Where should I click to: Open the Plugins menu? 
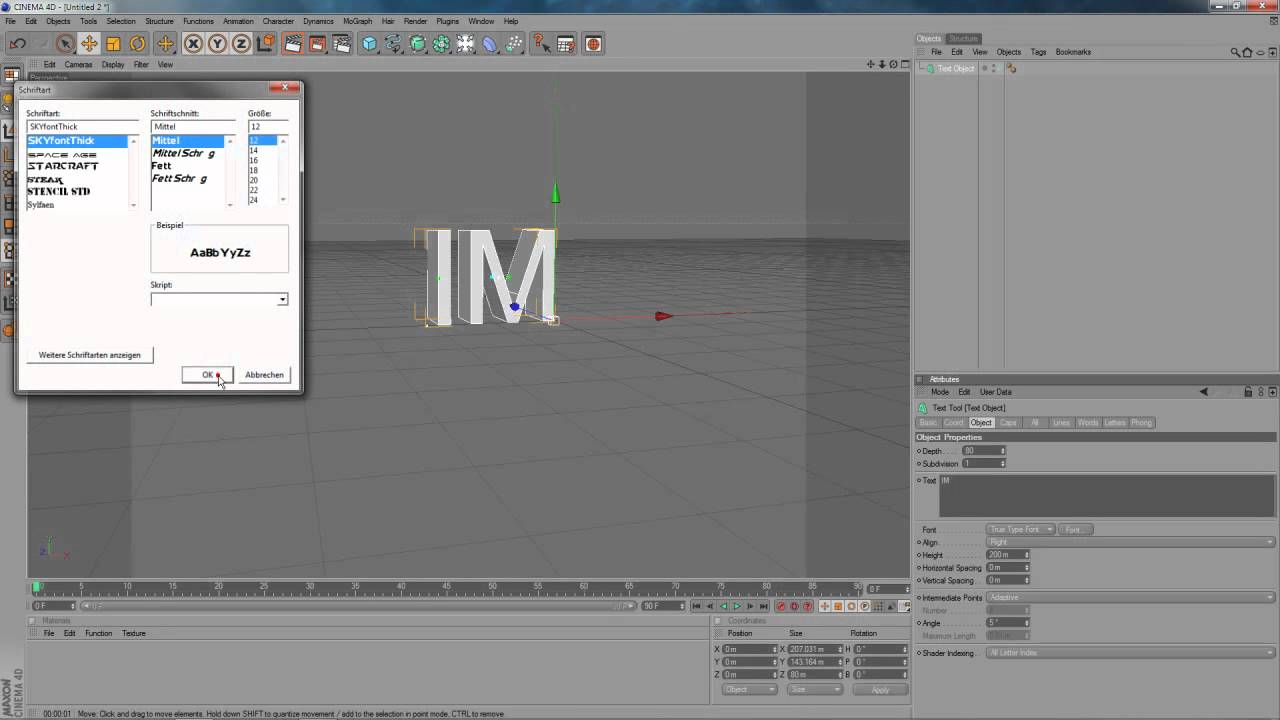[x=447, y=21]
